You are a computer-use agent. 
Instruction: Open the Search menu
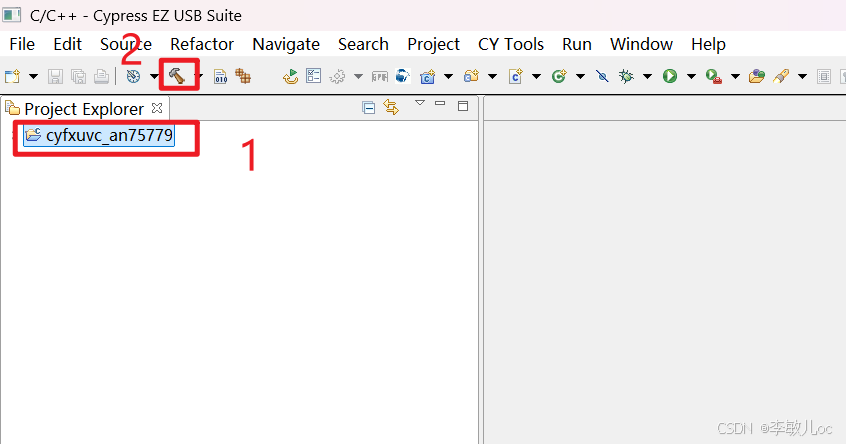(363, 44)
